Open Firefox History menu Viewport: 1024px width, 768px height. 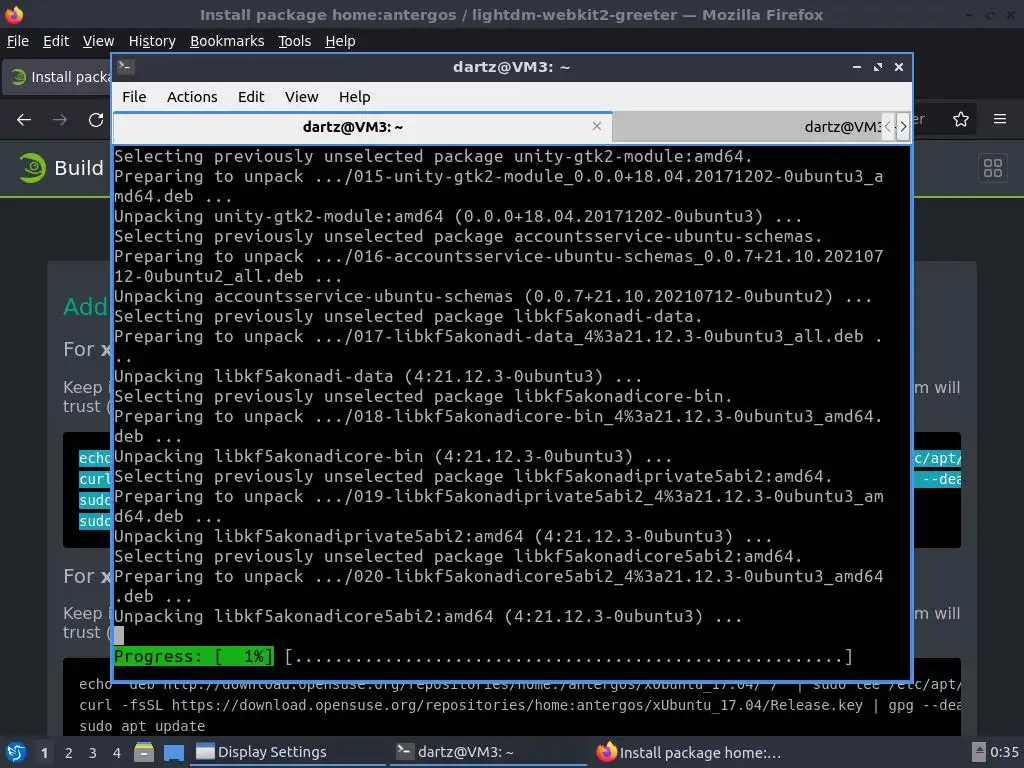pos(152,41)
